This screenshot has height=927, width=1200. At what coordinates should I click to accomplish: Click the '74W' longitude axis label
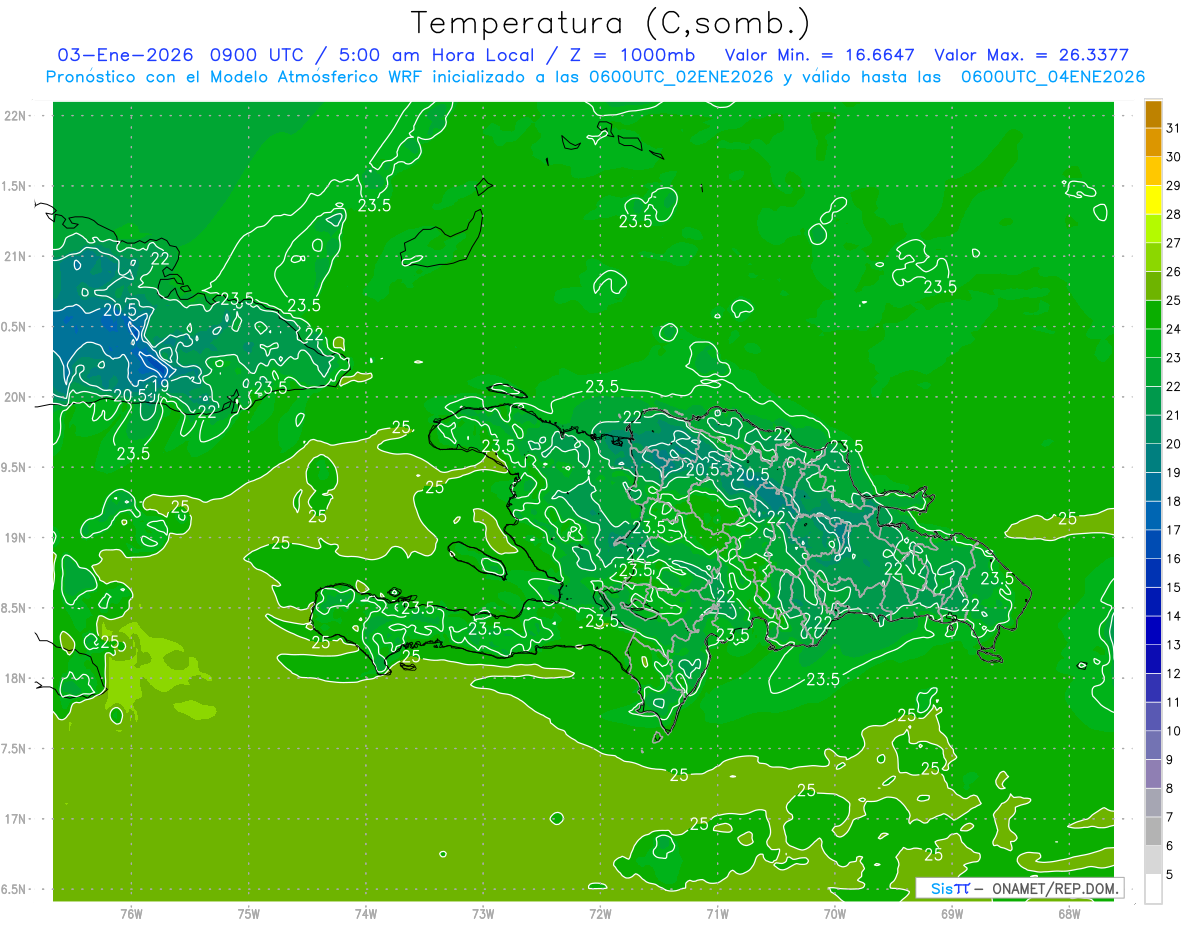click(366, 913)
